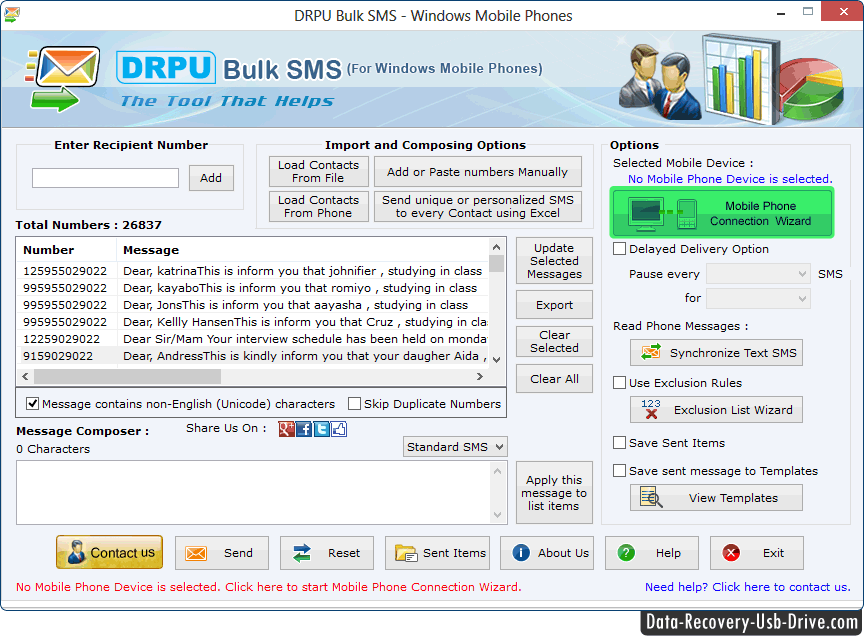864x636 pixels.
Task: Click the green question mark Help icon
Action: pyautogui.click(x=626, y=552)
